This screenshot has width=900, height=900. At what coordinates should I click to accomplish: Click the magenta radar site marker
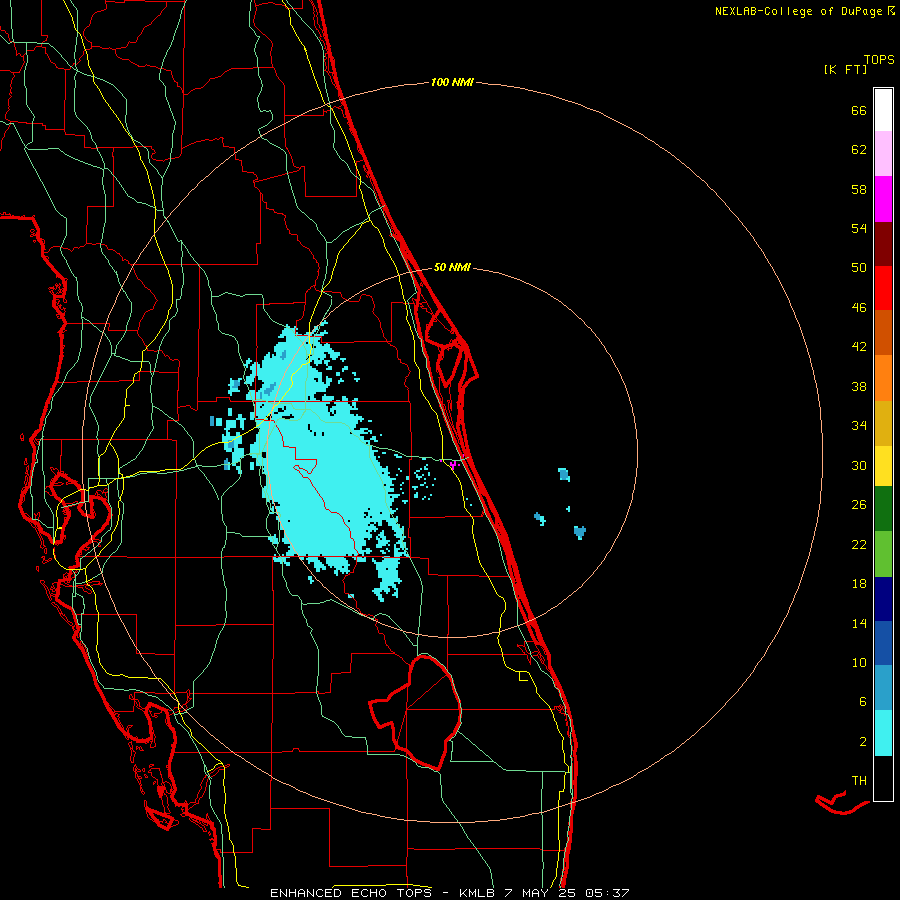(453, 464)
